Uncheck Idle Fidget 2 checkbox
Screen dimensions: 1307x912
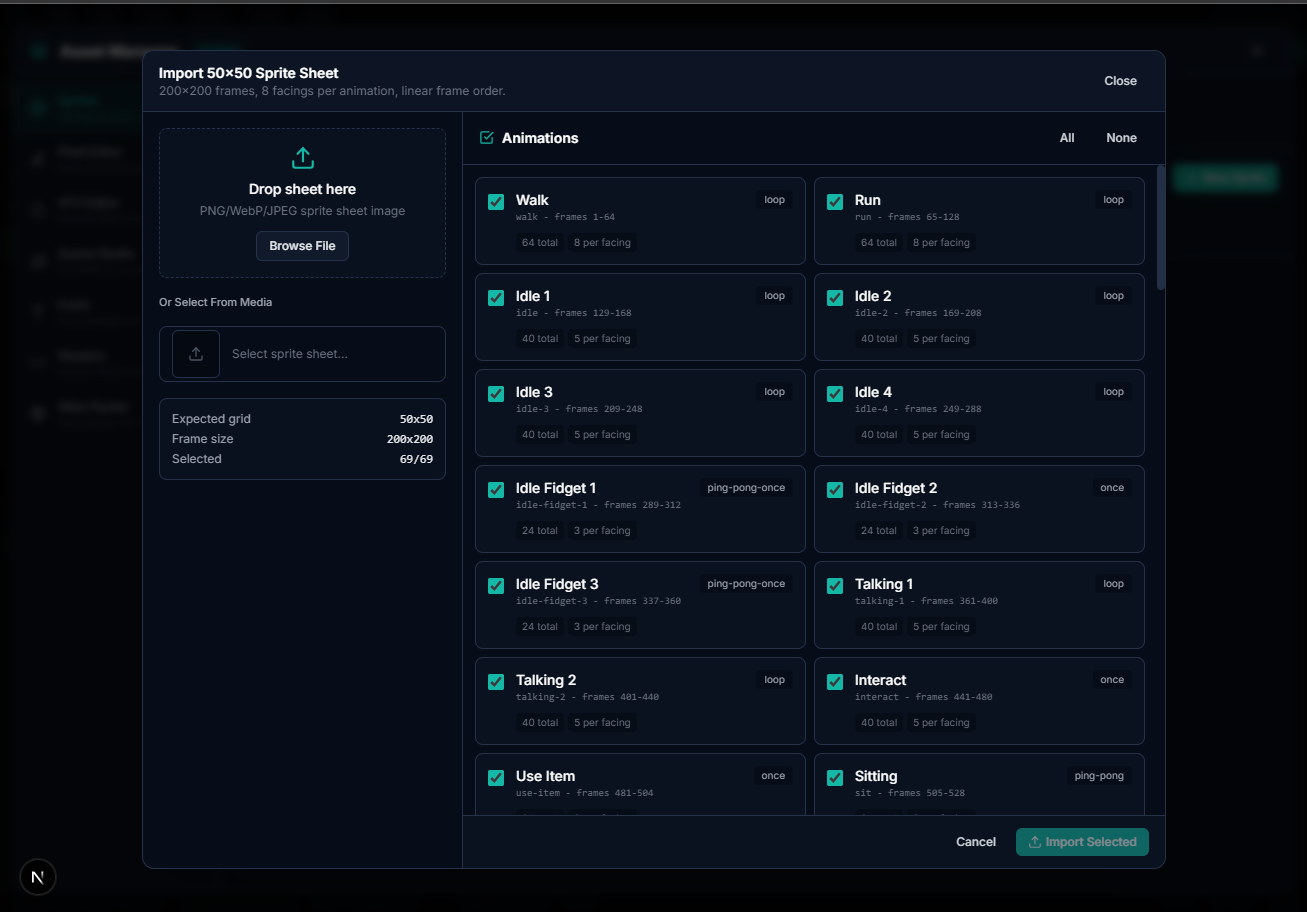pos(835,490)
